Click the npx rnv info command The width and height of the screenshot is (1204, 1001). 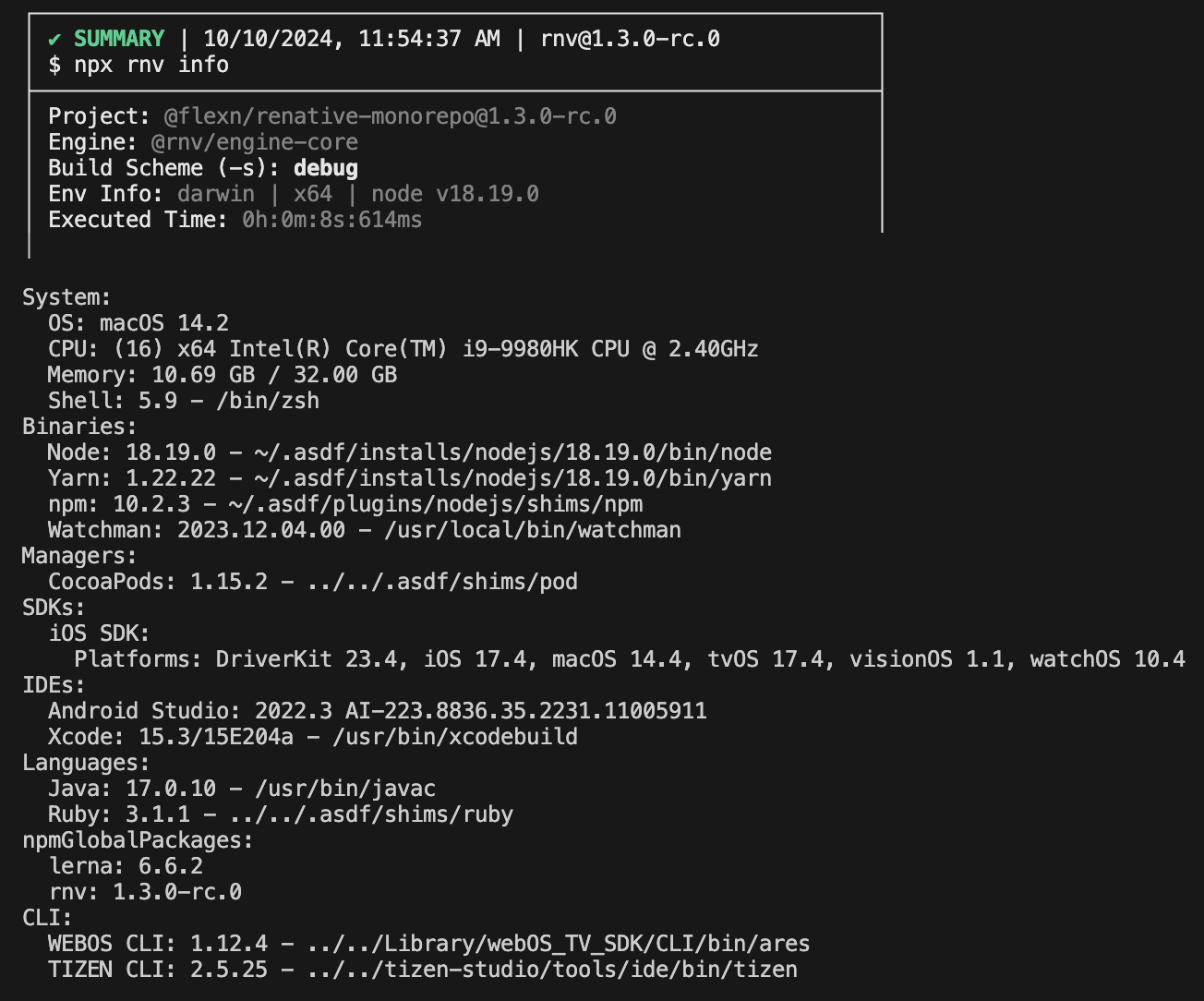(138, 65)
